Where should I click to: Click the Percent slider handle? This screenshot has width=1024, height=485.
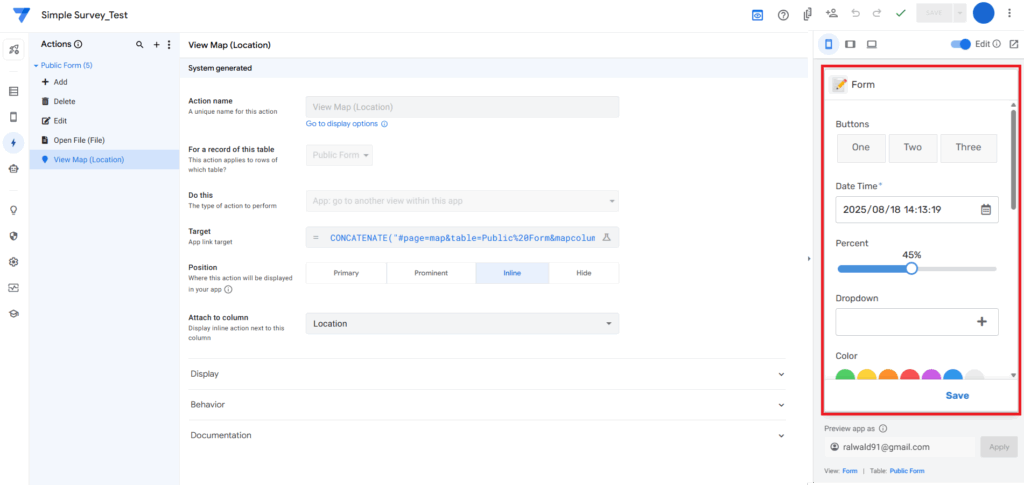[x=911, y=268]
